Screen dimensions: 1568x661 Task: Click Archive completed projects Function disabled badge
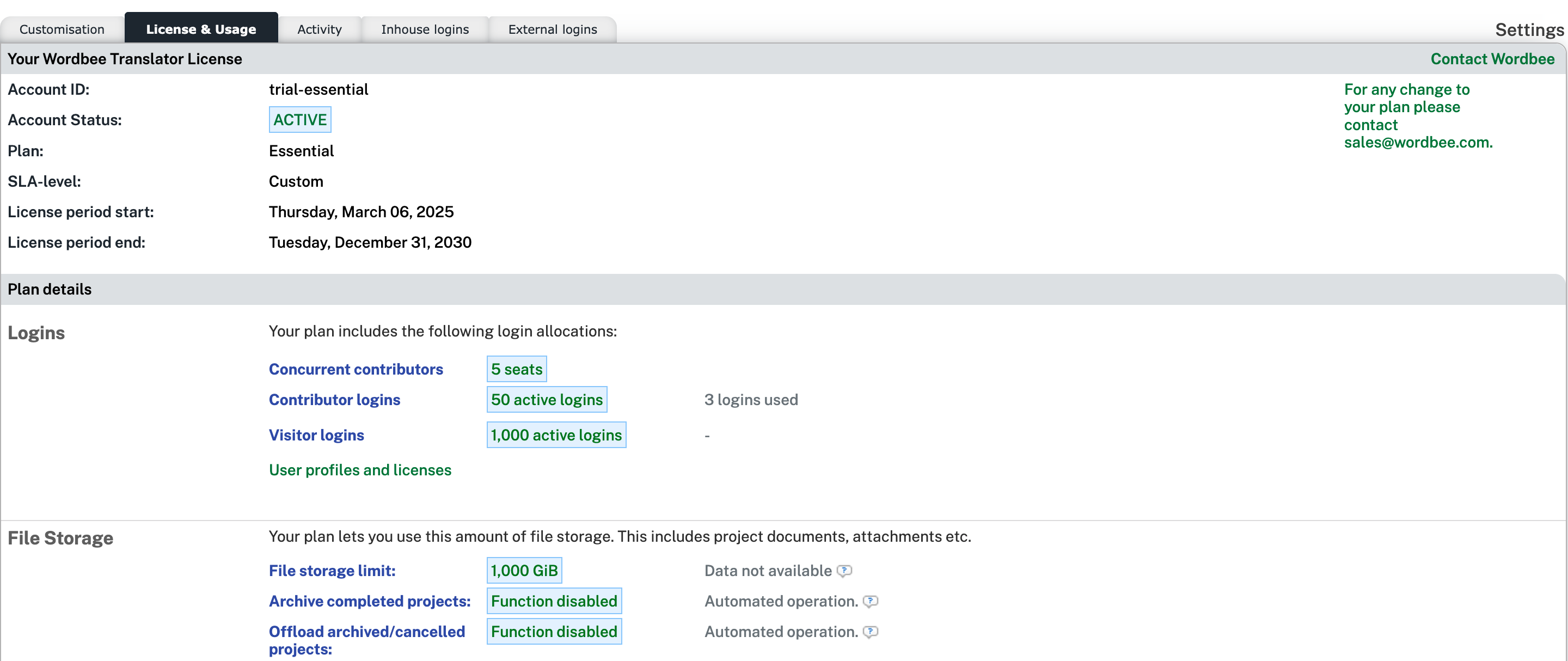(x=553, y=601)
